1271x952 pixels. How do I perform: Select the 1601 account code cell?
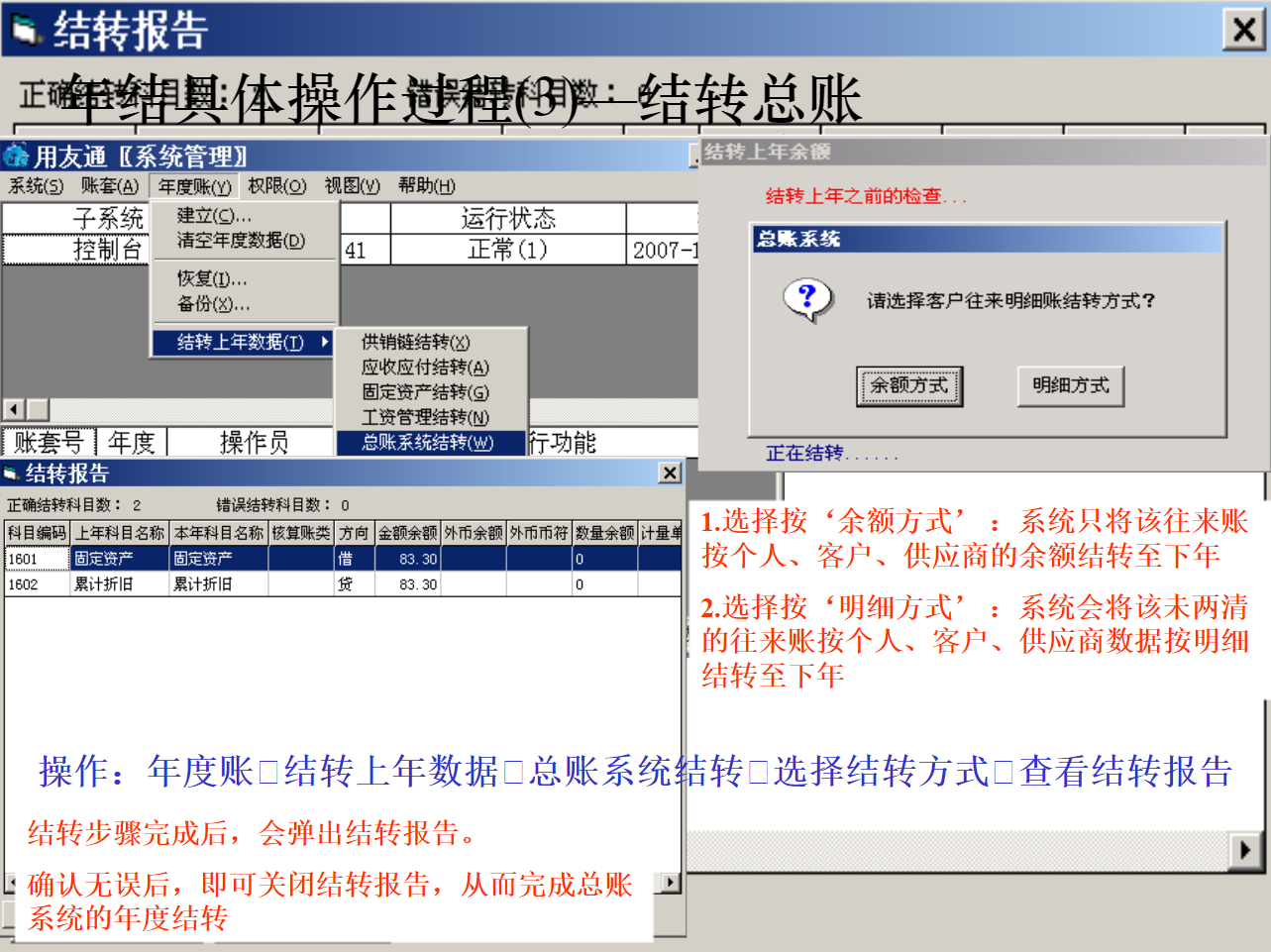[37, 559]
